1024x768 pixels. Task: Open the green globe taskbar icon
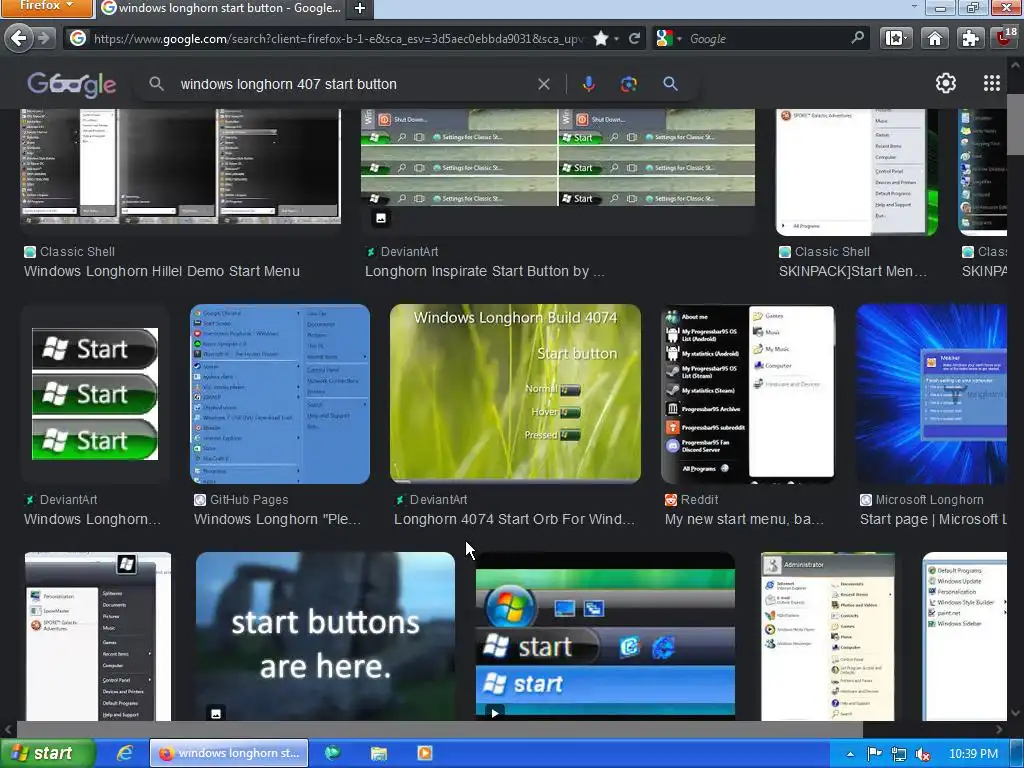[332, 753]
